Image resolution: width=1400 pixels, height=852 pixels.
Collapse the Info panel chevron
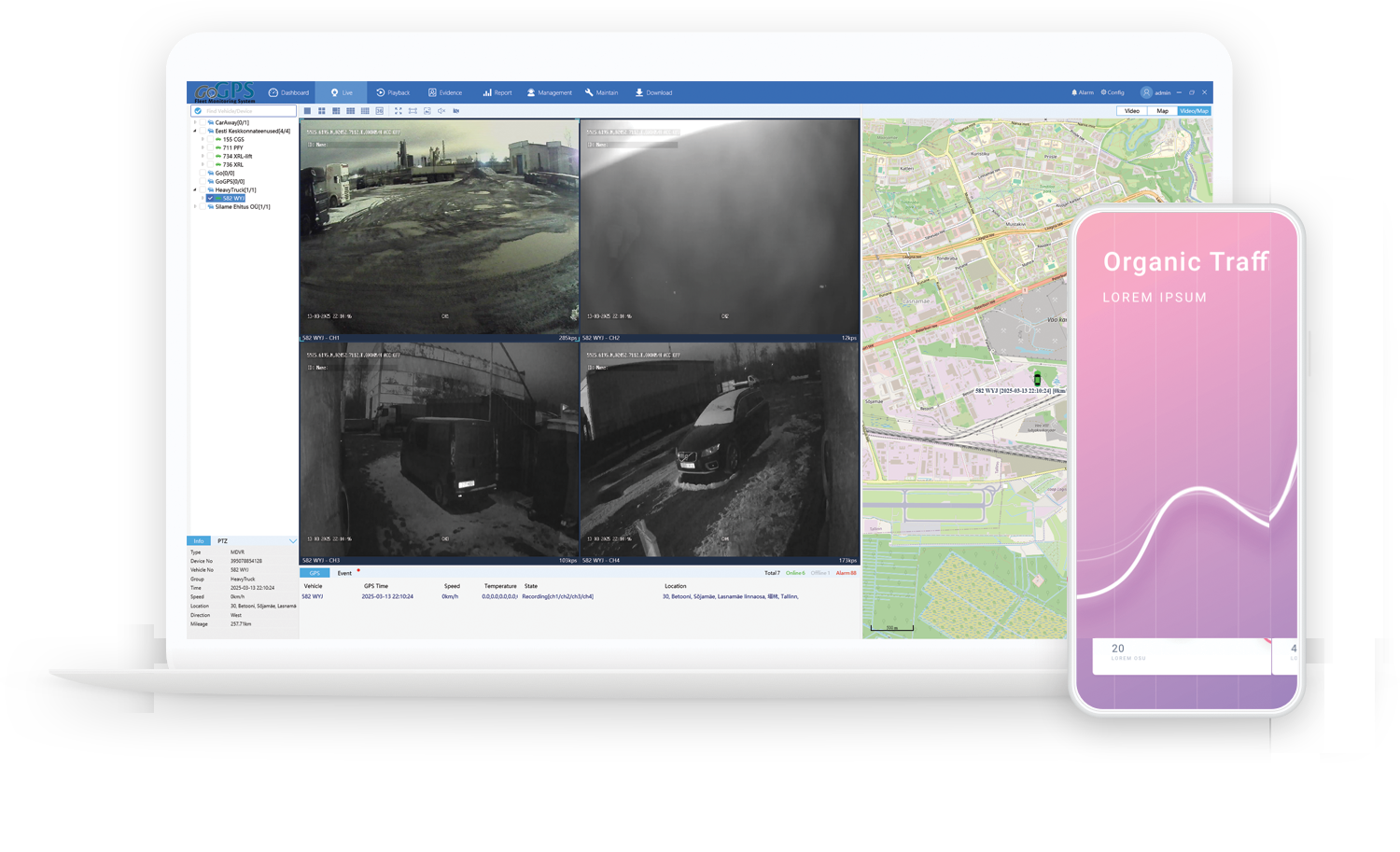tap(292, 541)
